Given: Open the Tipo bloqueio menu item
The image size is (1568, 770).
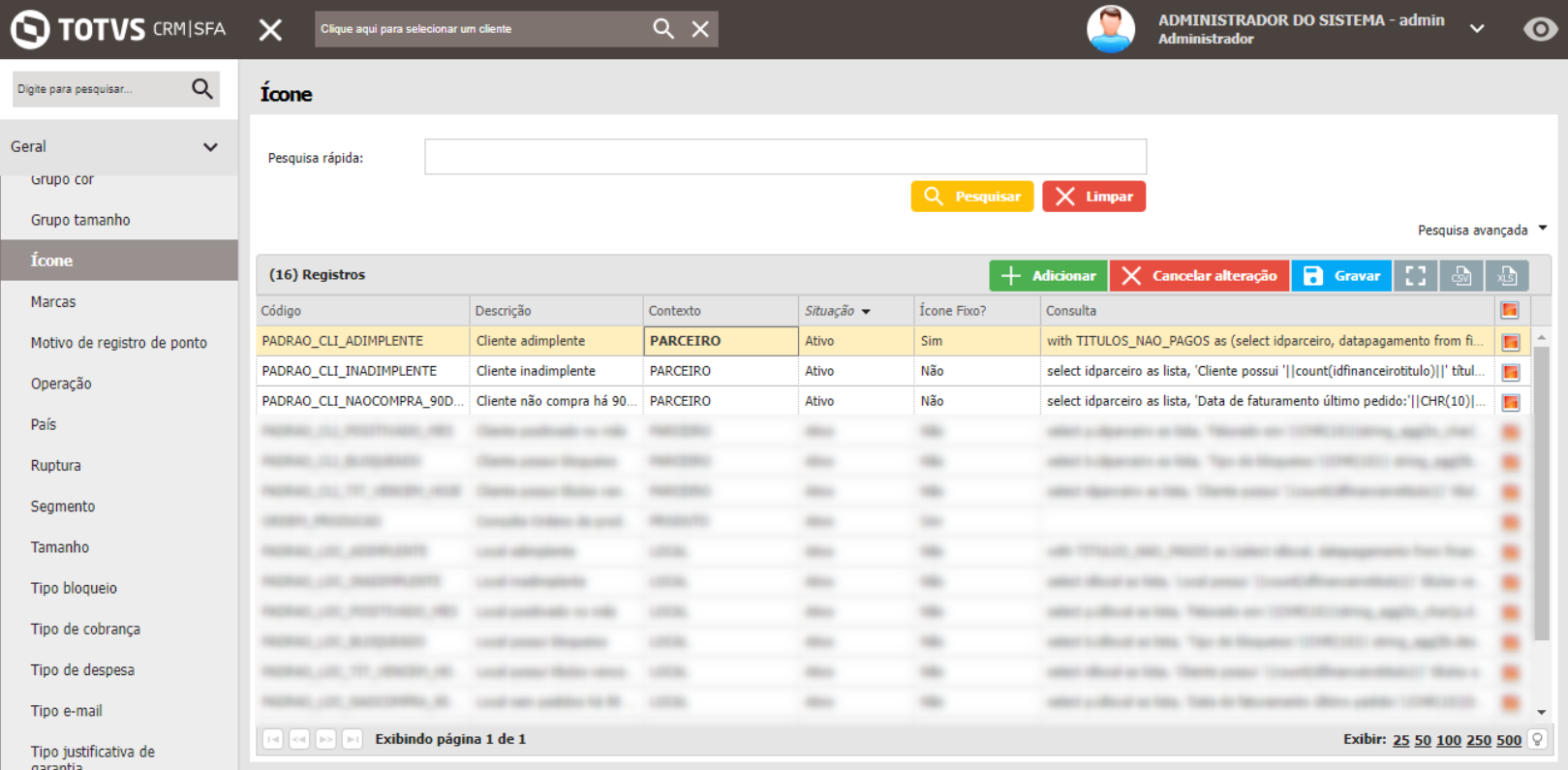Looking at the screenshot, I should (x=74, y=588).
